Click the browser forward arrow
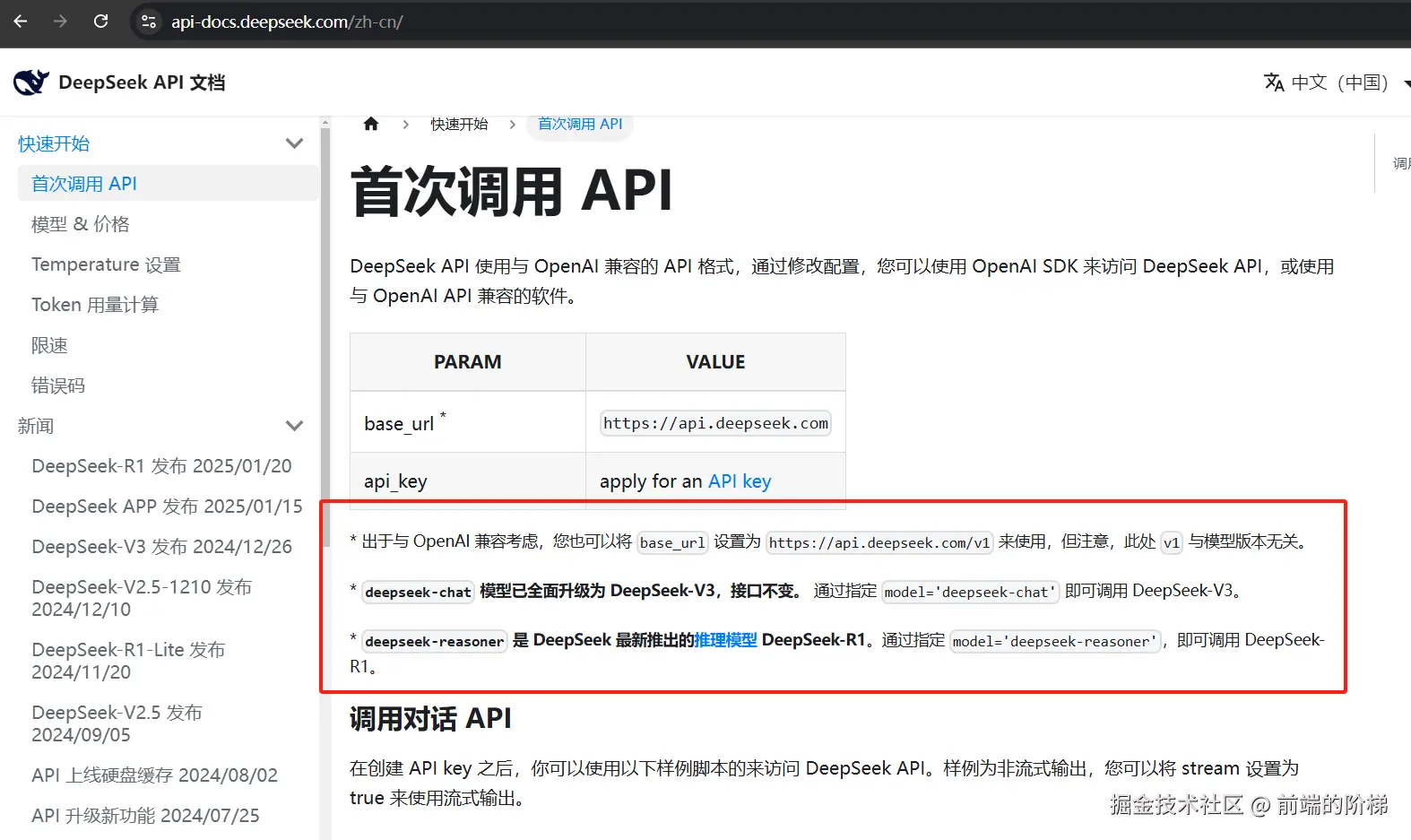1411x840 pixels. (x=60, y=21)
